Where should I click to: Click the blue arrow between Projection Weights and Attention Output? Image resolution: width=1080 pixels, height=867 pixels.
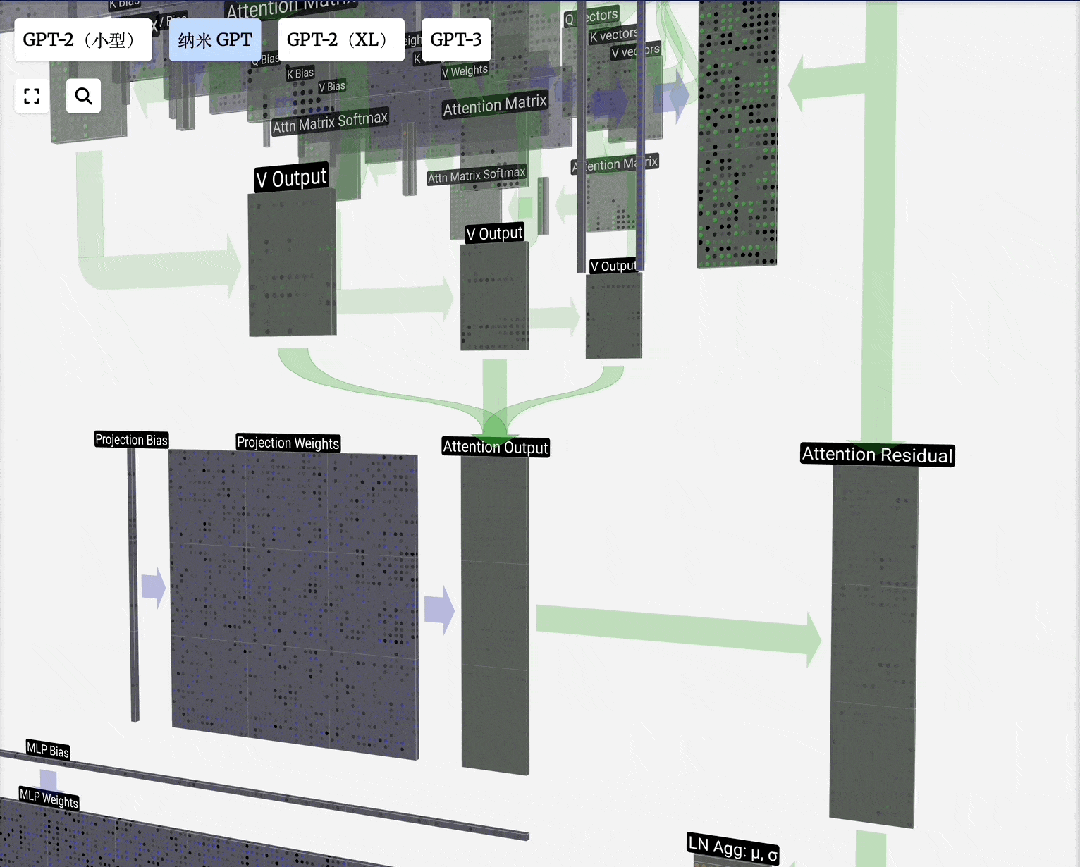pyautogui.click(x=439, y=609)
